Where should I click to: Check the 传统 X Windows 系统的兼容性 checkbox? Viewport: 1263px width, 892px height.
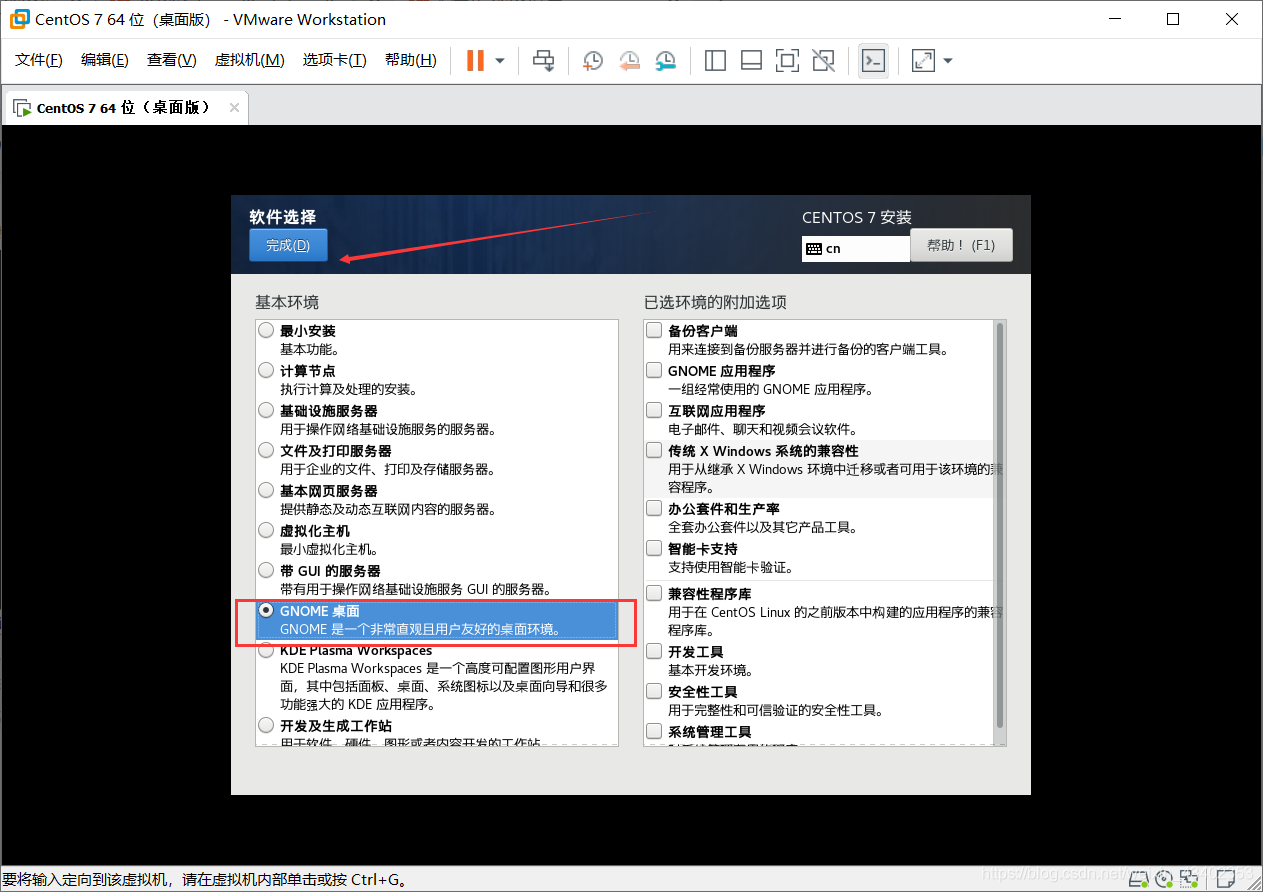tap(654, 450)
